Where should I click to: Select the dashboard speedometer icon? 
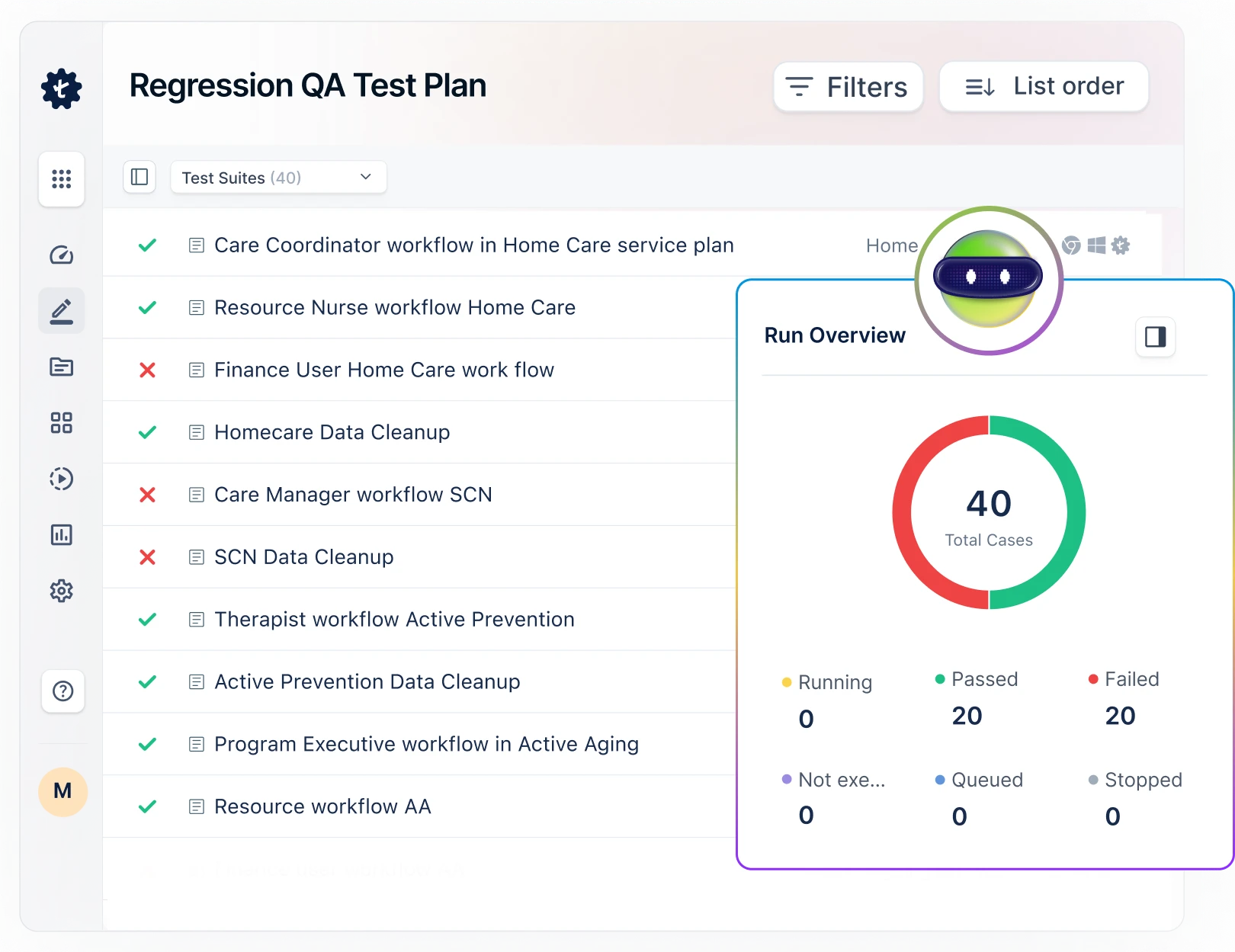61,255
